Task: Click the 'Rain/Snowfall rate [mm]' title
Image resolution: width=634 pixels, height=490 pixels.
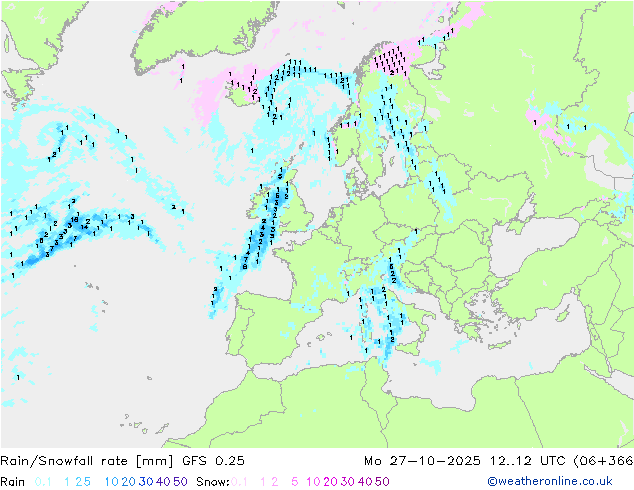Action: click(x=87, y=461)
